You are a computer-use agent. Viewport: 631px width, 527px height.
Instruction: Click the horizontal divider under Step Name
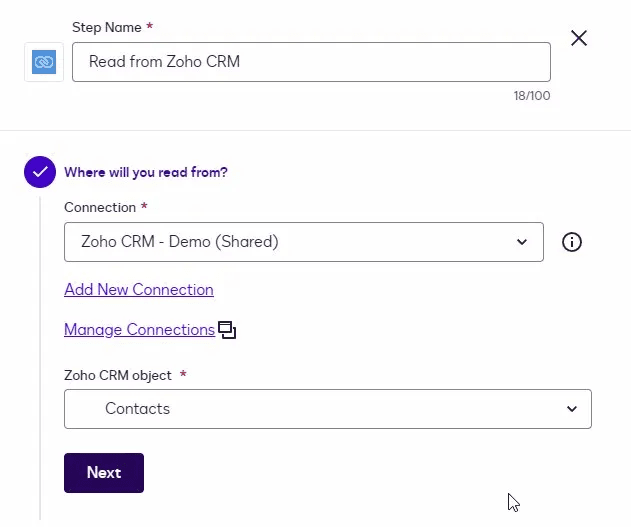315,130
